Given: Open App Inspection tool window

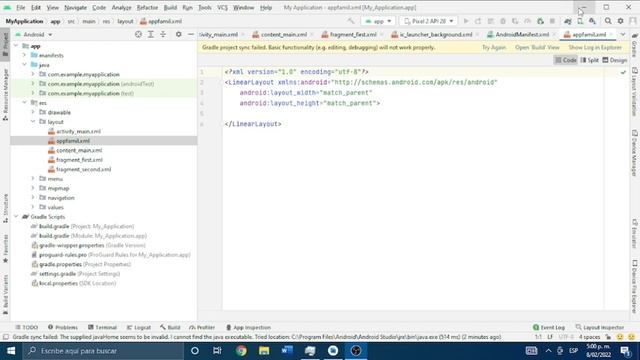Looking at the screenshot, I should pyautogui.click(x=248, y=327).
